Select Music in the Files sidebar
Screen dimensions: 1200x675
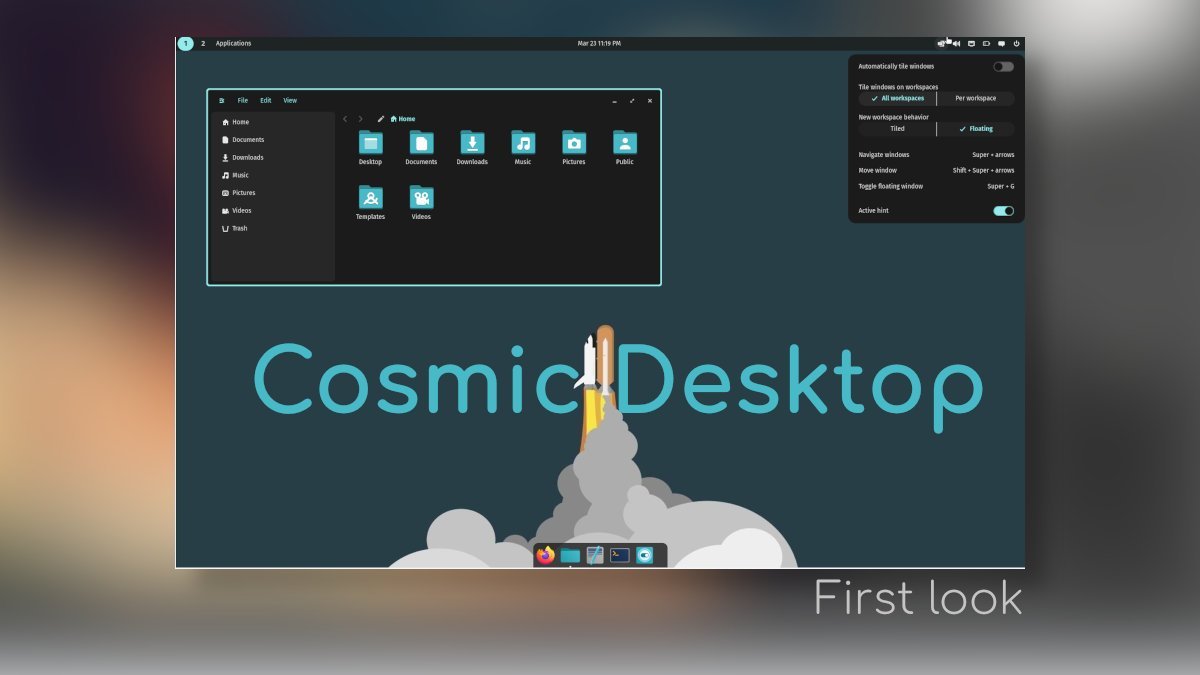[x=273, y=175]
